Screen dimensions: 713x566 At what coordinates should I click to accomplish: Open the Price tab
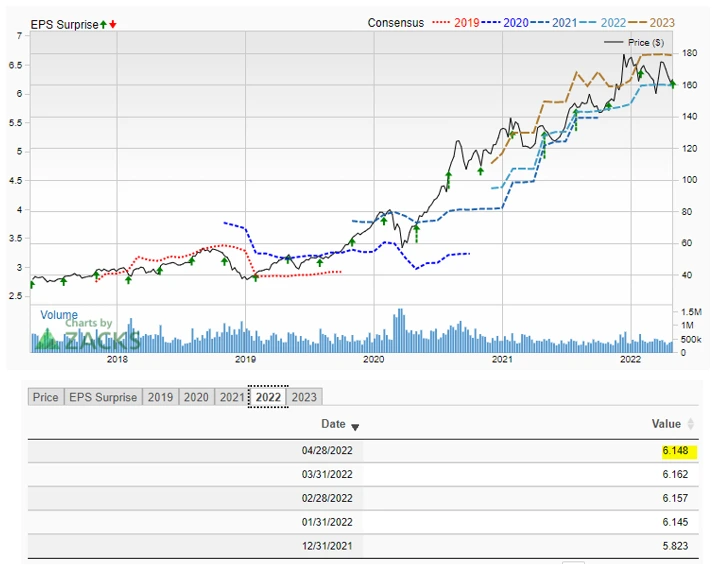pos(46,397)
